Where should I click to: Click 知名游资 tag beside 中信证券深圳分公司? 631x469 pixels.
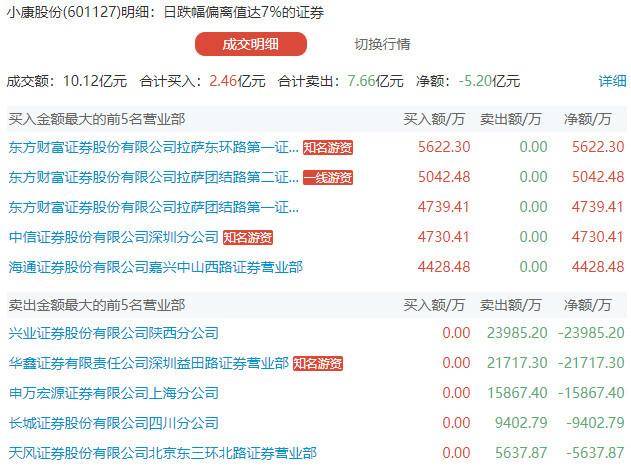click(x=248, y=237)
